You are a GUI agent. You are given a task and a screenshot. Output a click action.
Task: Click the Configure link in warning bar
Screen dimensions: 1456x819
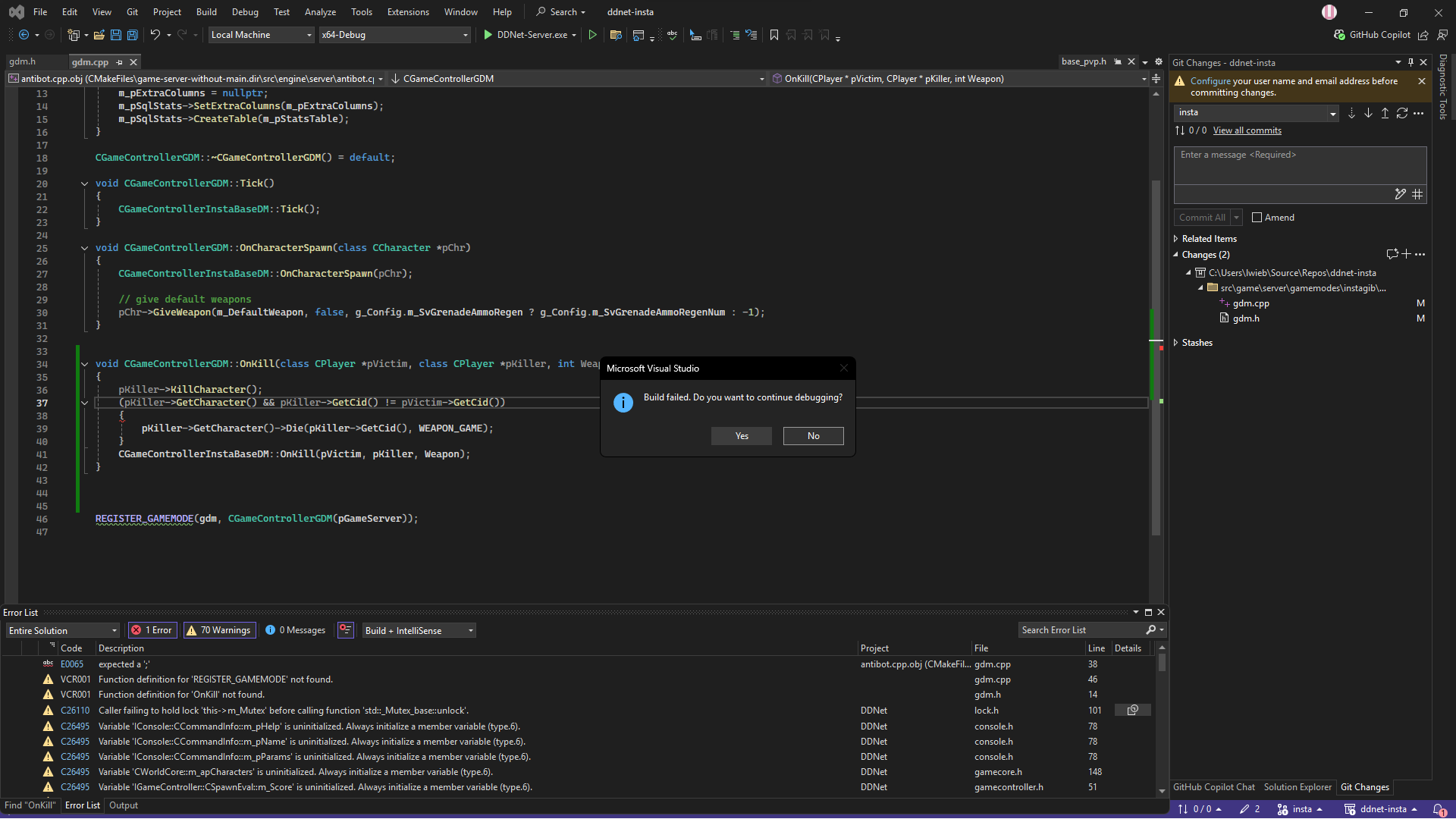[1210, 81]
